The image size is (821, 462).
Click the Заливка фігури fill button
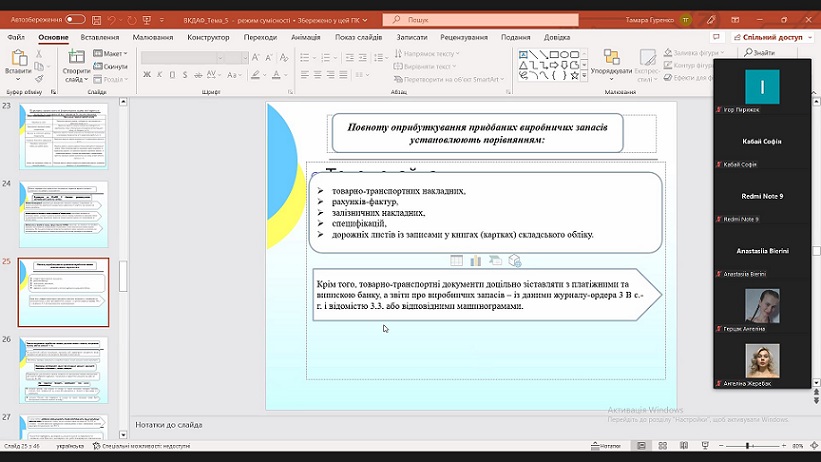[x=694, y=53]
